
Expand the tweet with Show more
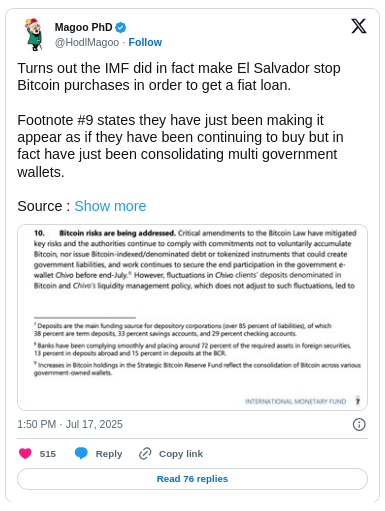[x=110, y=206]
